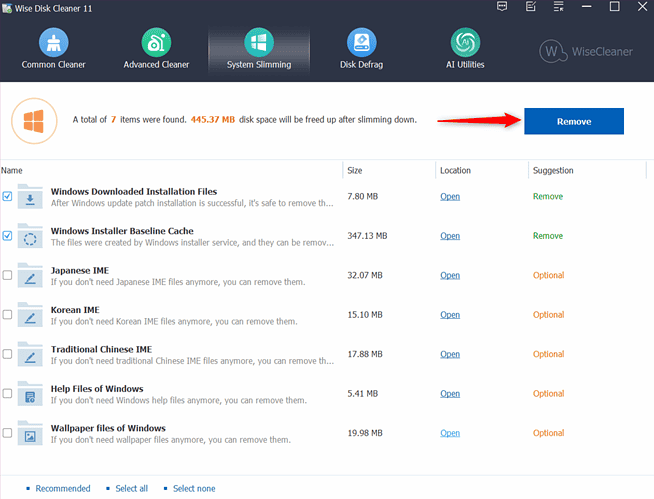Click the notes edit icon in title bar
This screenshot has width=654, height=499.
pos(529,7)
